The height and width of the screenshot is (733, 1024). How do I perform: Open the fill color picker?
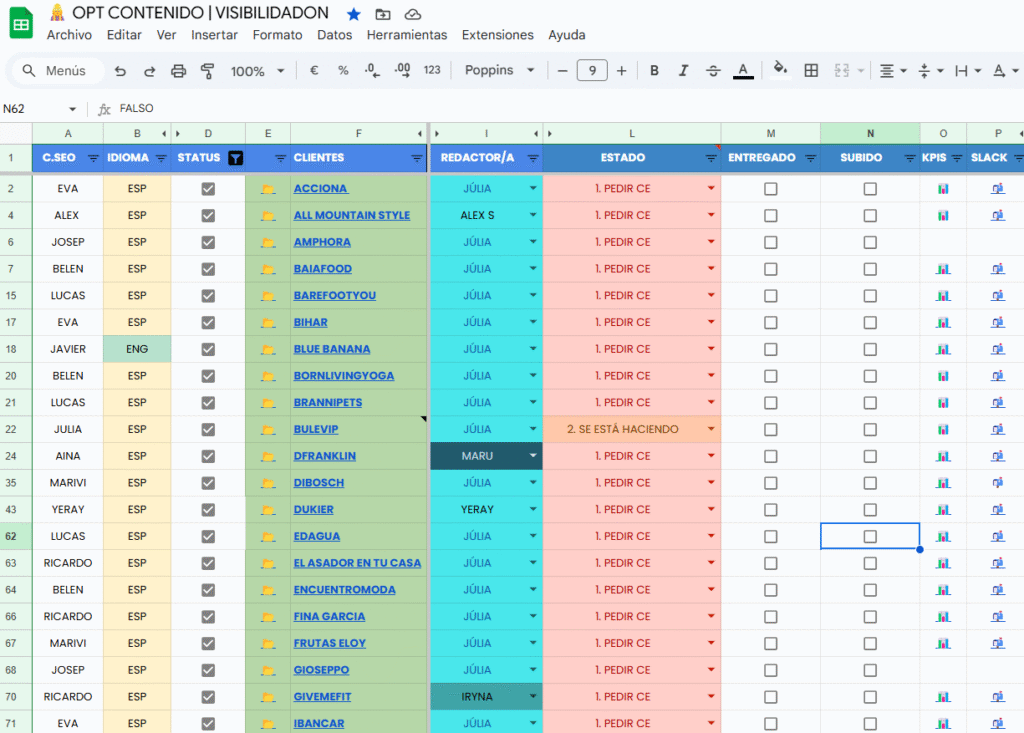click(780, 70)
